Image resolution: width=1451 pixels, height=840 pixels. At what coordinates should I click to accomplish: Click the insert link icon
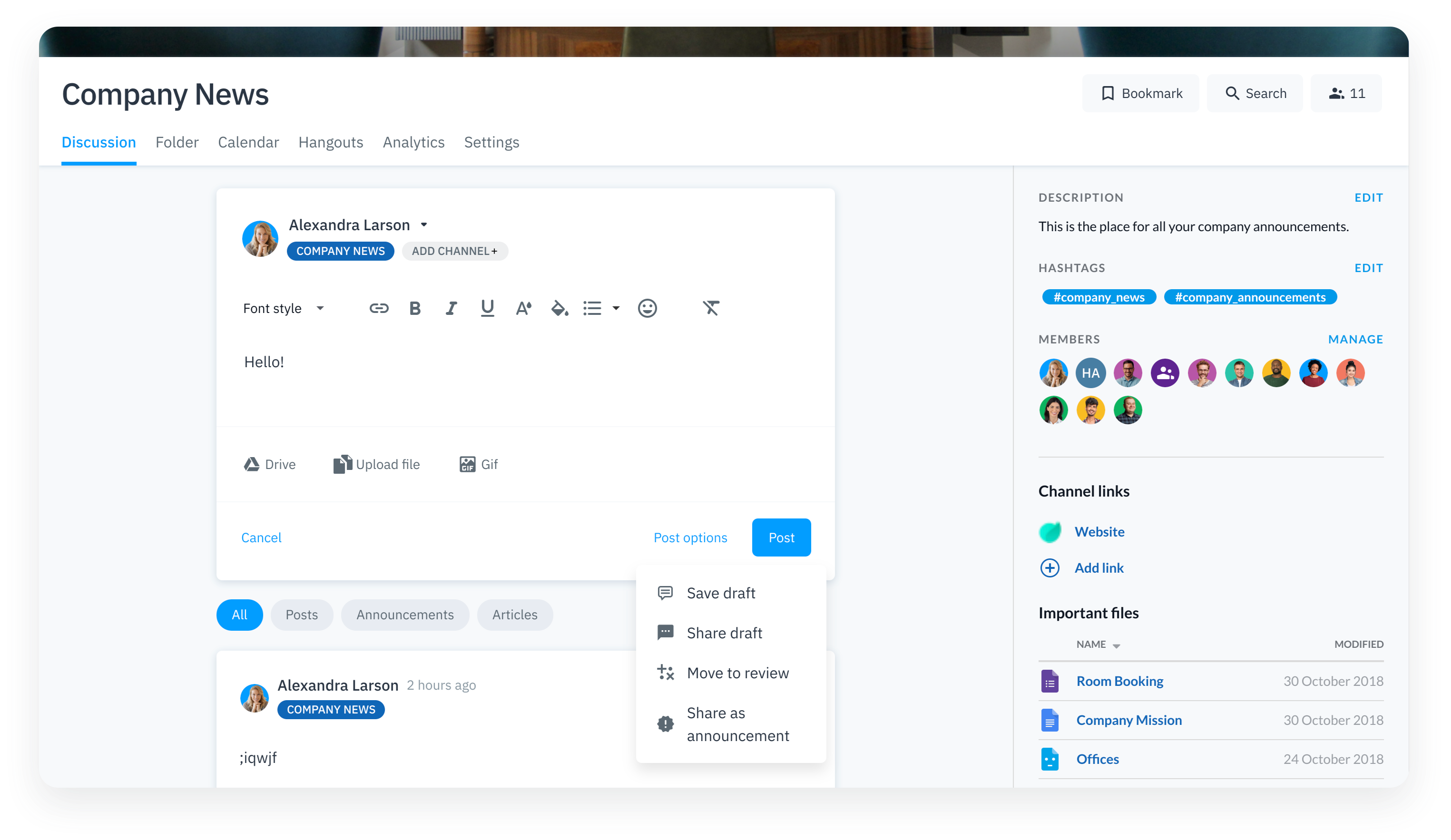378,309
